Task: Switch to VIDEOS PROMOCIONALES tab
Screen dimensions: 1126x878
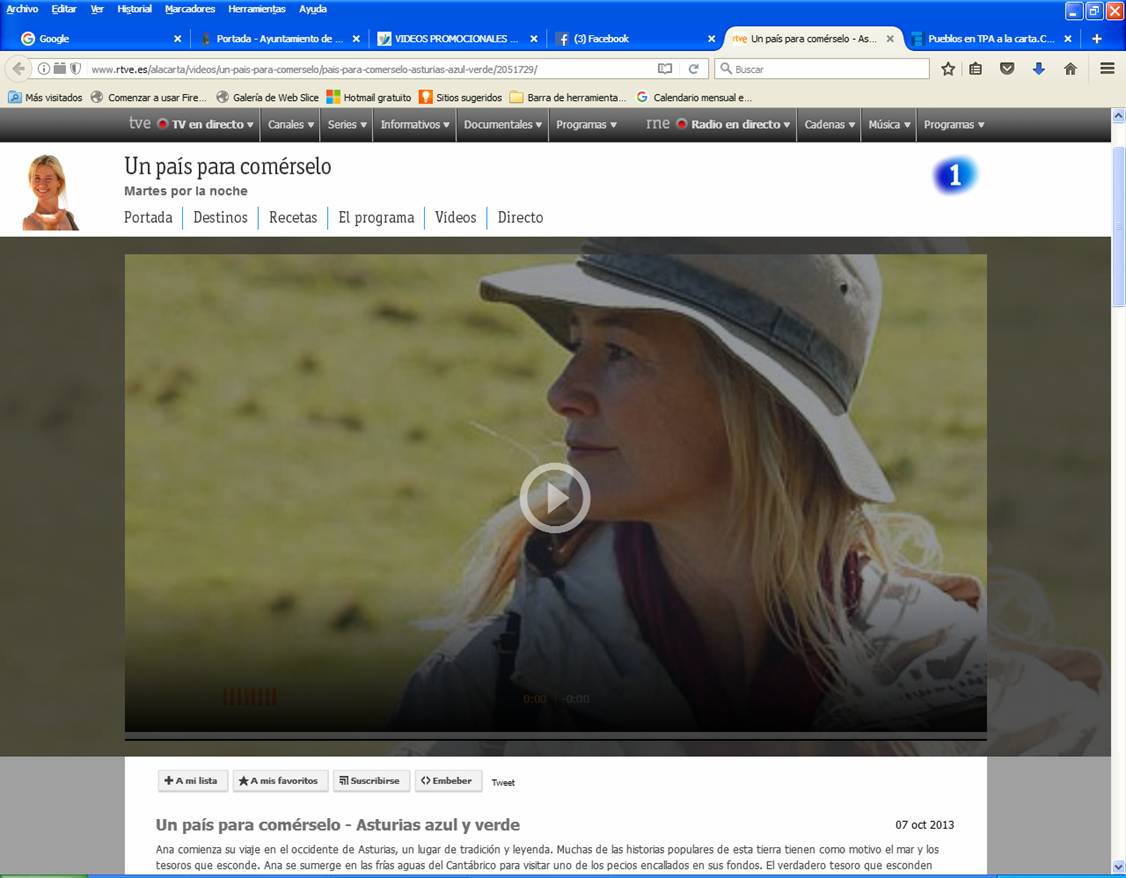Action: (457, 39)
